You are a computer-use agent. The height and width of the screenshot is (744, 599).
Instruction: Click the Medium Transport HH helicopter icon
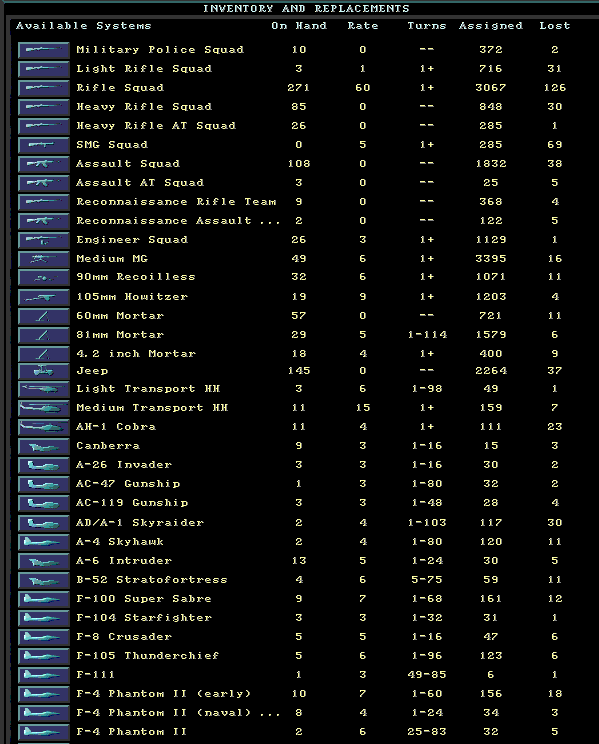point(44,409)
